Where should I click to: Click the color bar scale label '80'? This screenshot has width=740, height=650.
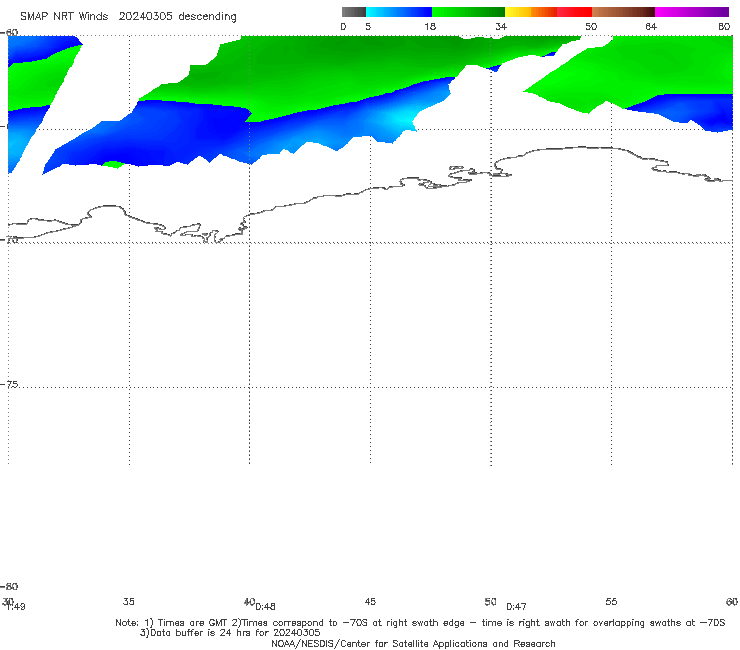724,27
